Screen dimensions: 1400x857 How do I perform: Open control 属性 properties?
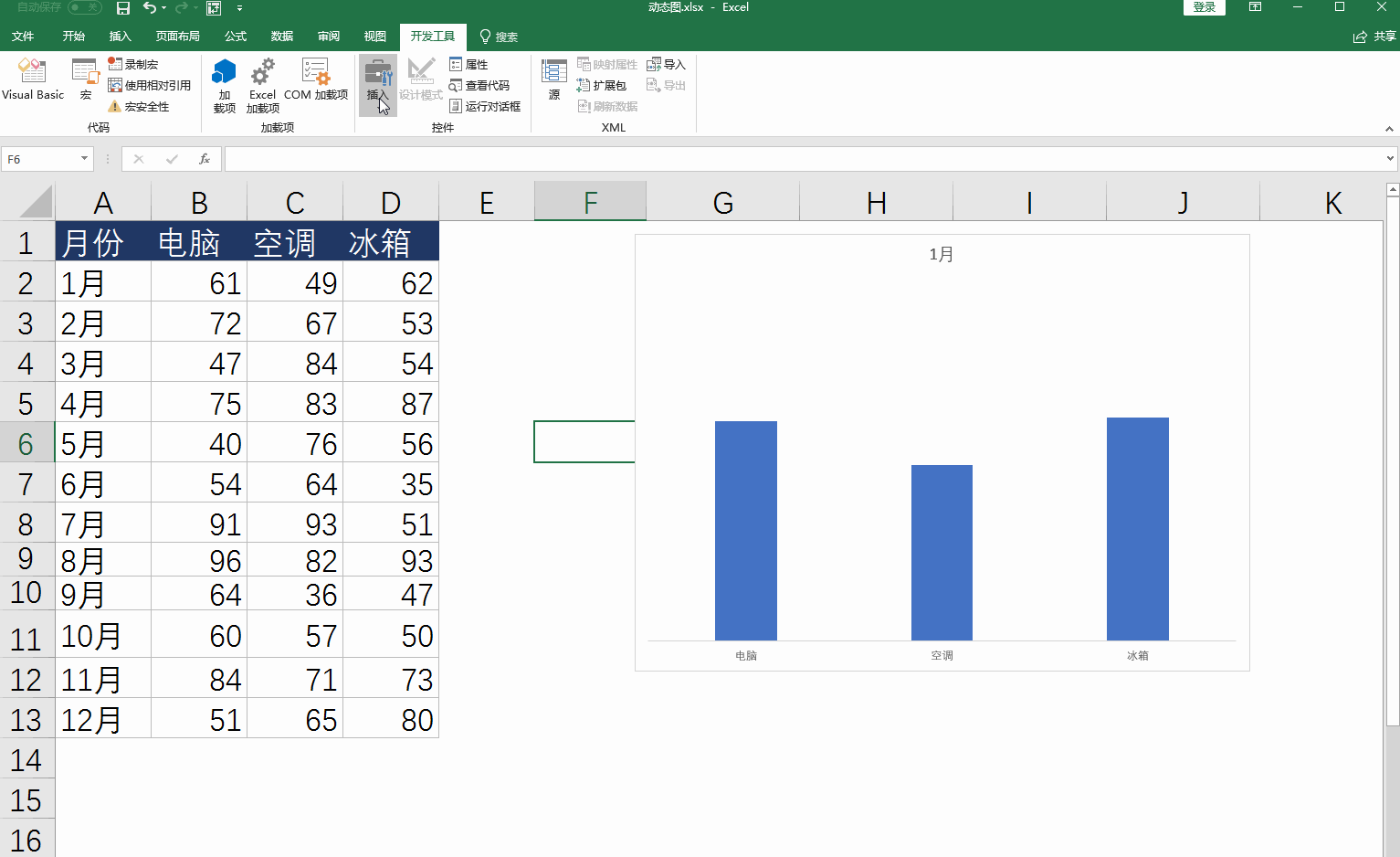coord(468,64)
